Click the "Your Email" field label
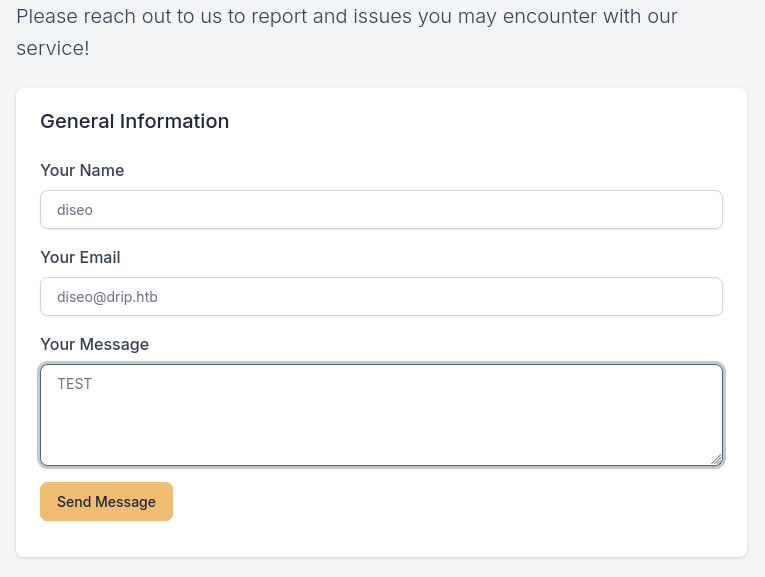The width and height of the screenshot is (765, 577). (80, 258)
